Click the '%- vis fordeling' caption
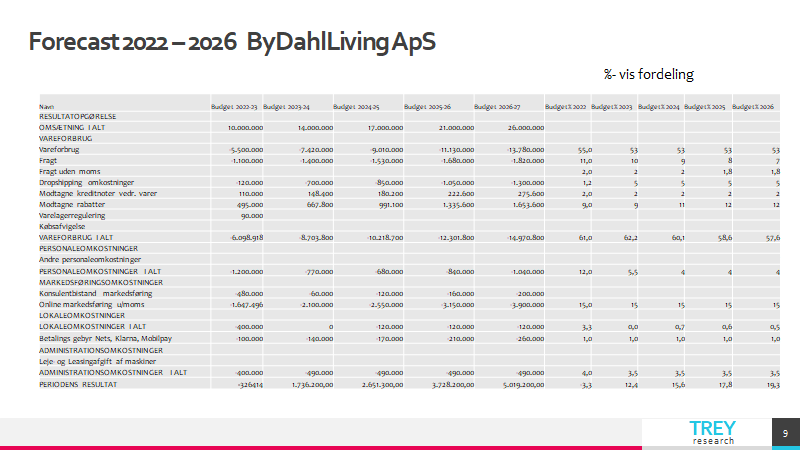The image size is (800, 450). coord(648,75)
